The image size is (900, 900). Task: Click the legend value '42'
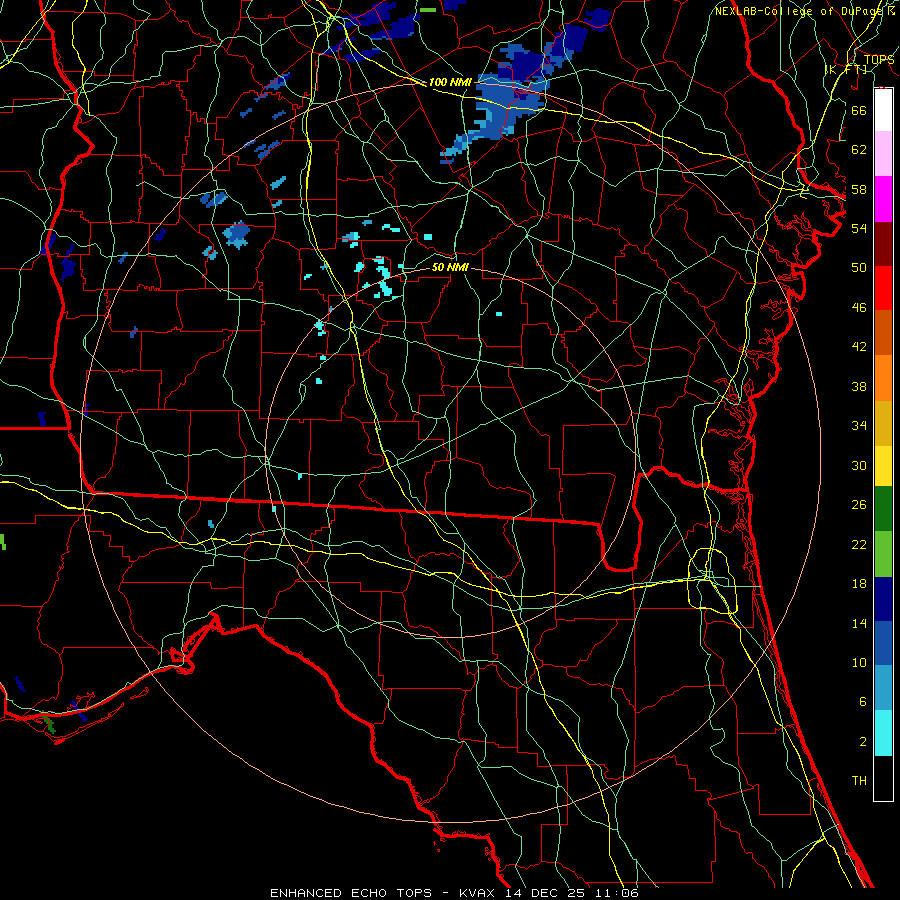click(859, 347)
